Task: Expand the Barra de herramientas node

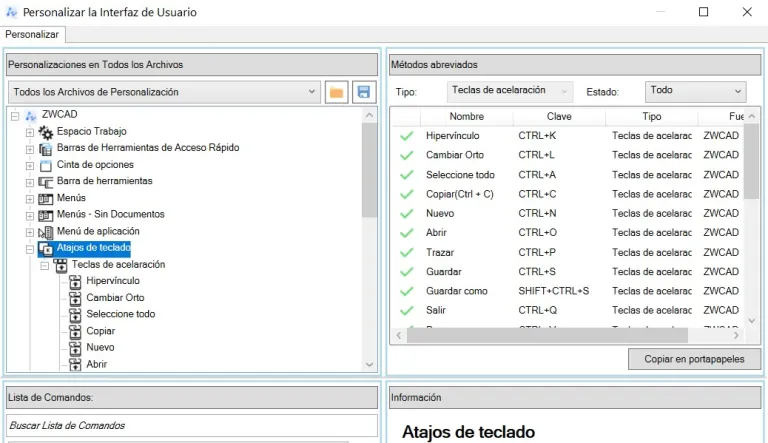Action: (30, 183)
